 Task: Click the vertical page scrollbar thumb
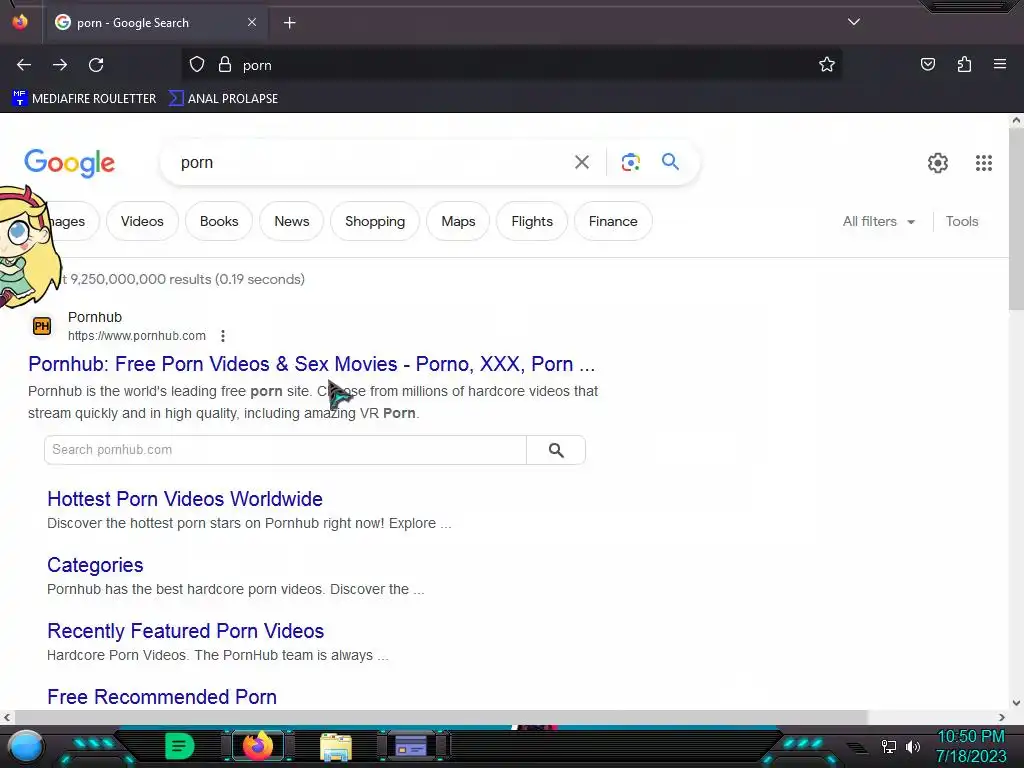(x=1016, y=217)
